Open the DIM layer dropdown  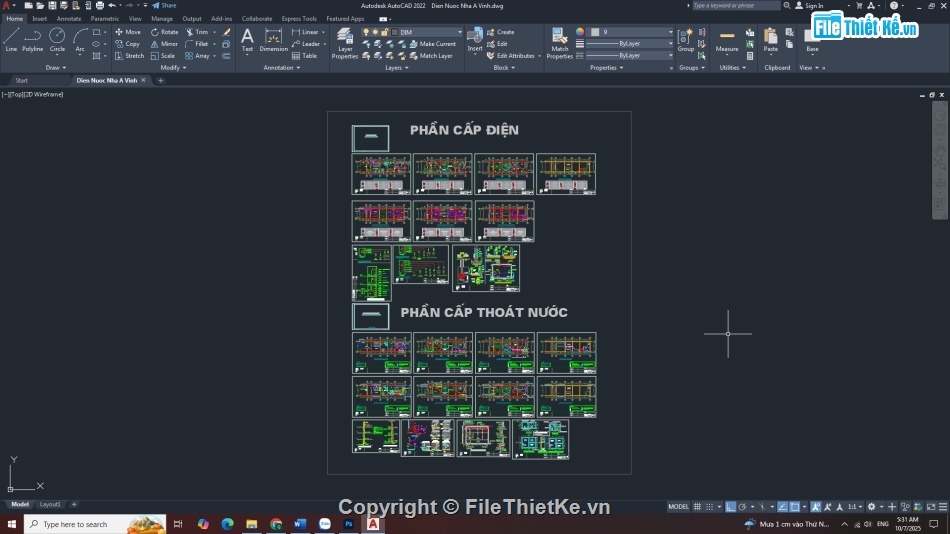point(430,32)
